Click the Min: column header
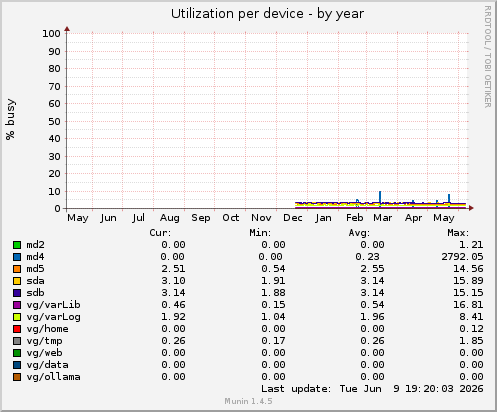The image size is (497, 412). (260, 233)
